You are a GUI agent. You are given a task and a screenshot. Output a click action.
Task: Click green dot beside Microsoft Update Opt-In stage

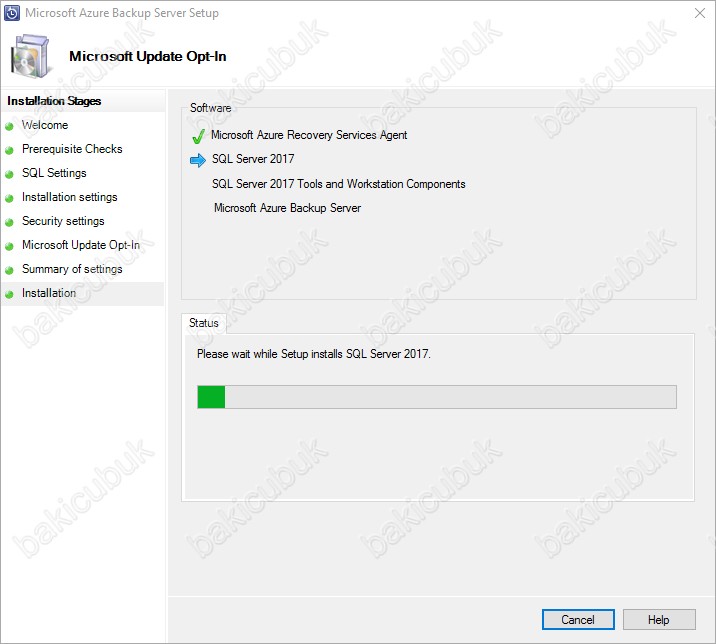9,247
